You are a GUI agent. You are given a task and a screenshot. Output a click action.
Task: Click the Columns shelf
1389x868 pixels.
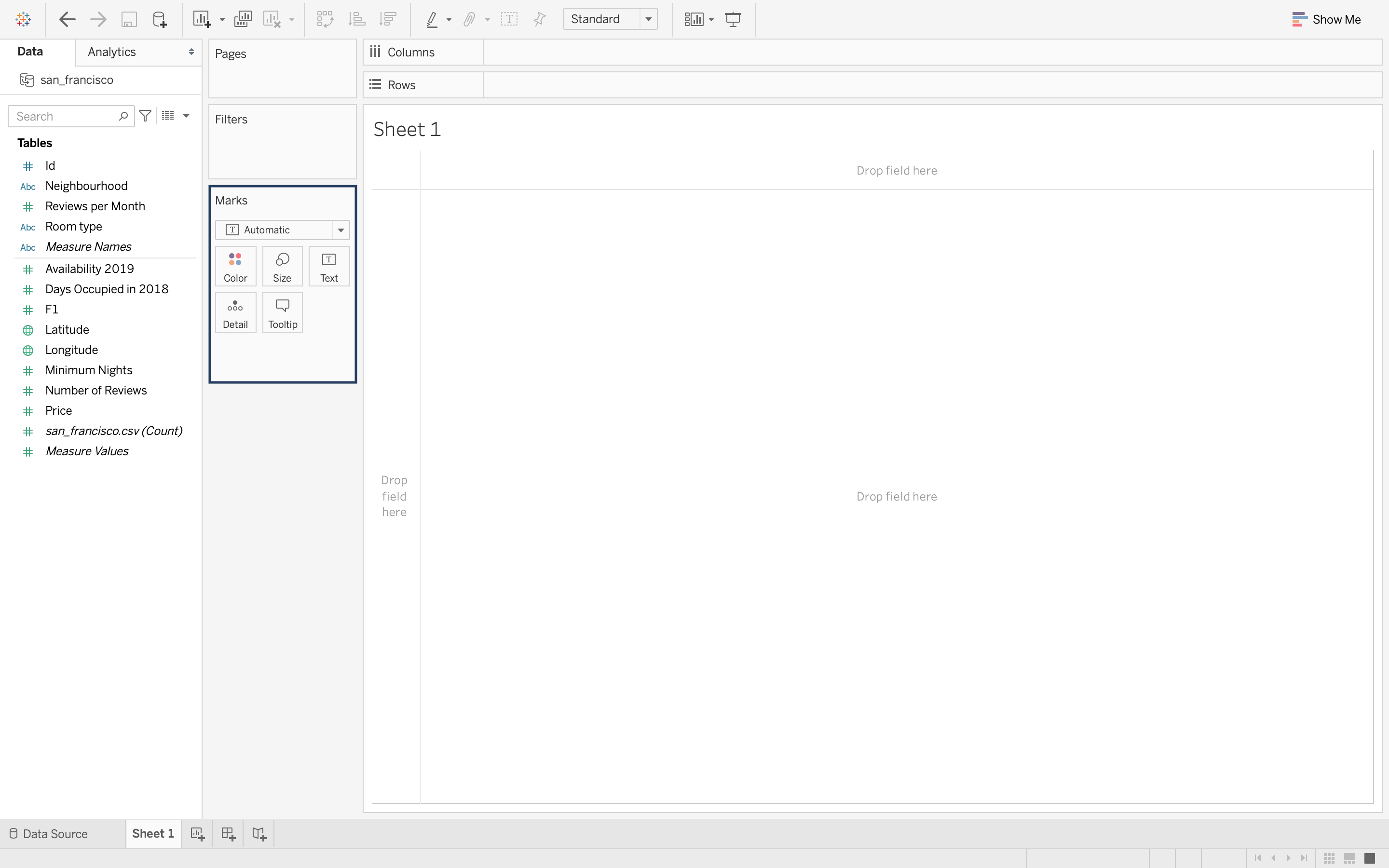pyautogui.click(x=933, y=52)
